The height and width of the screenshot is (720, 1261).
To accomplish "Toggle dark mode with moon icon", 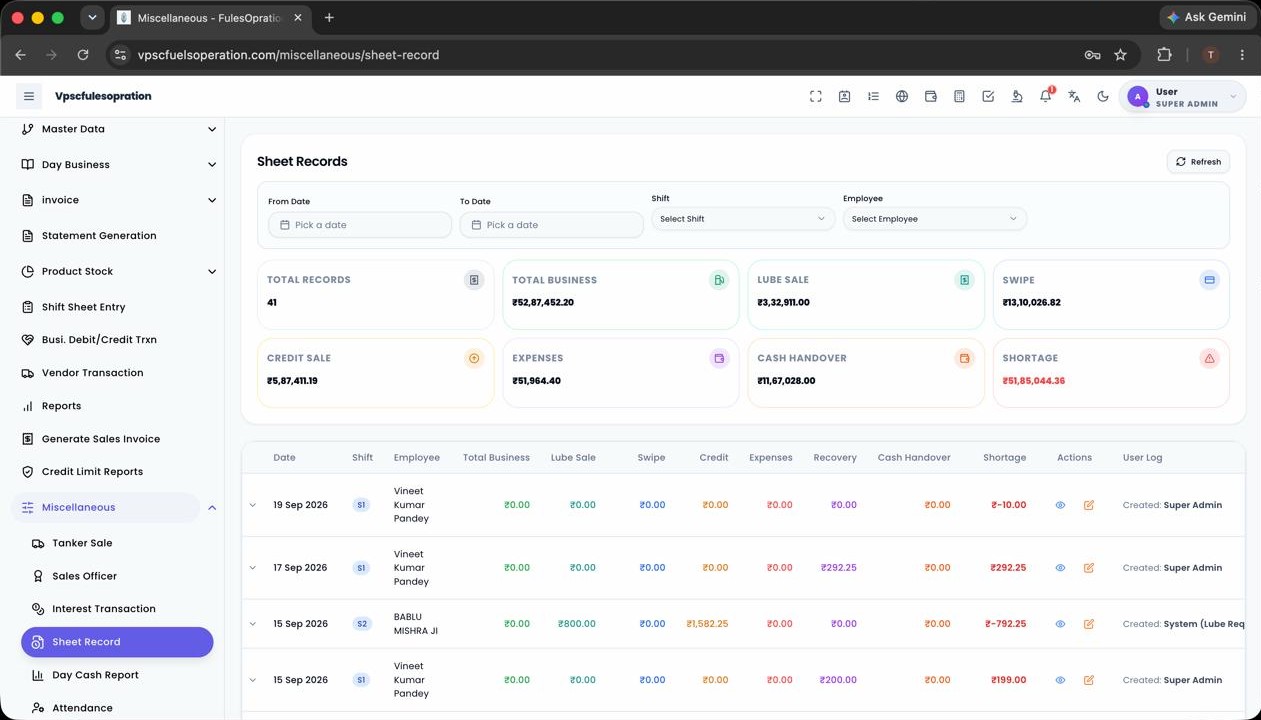I will point(1103,96).
